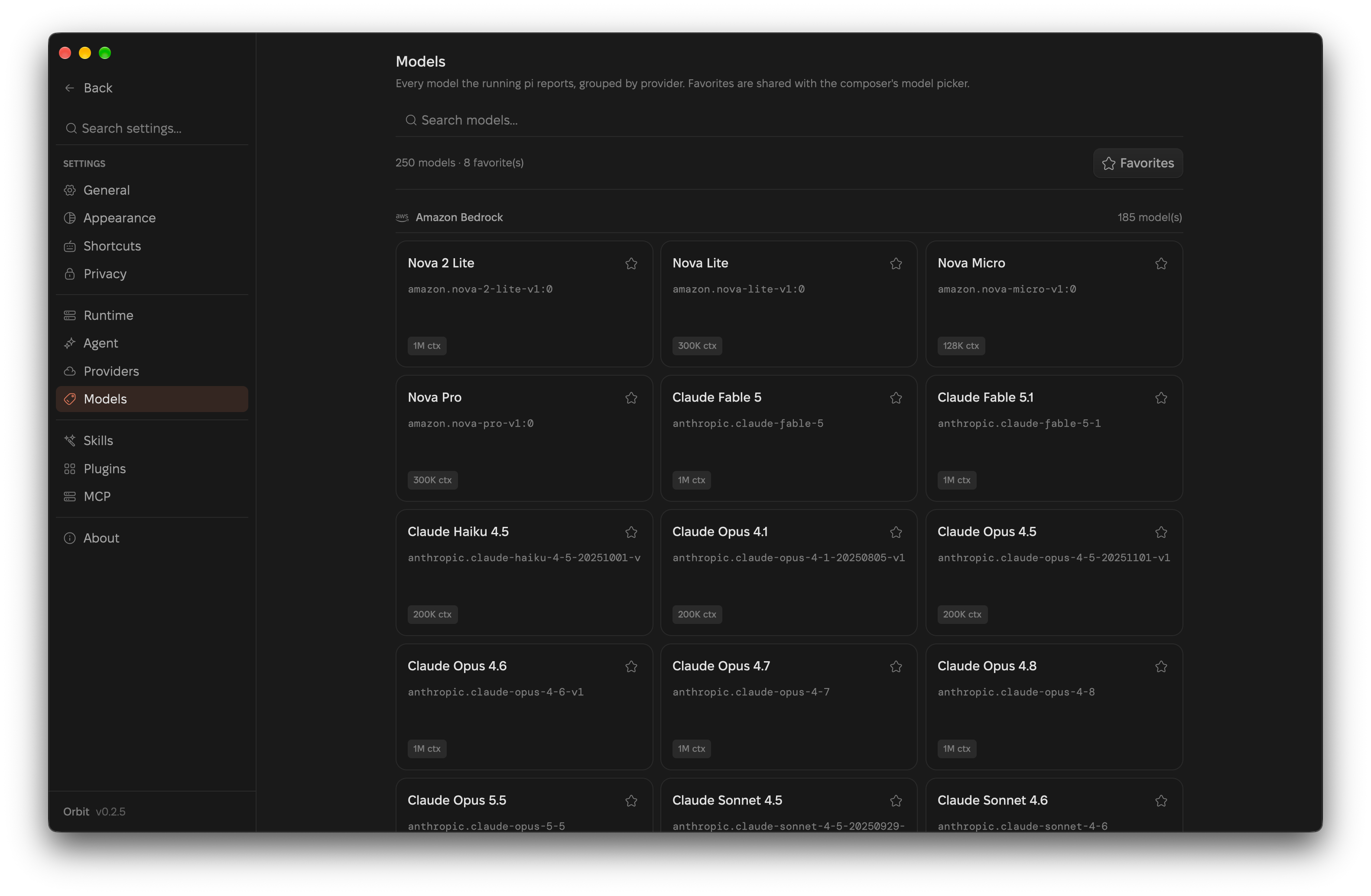The image size is (1371, 896).
Task: Favorite Claude Haiku 4.5 with its star
Action: pyautogui.click(x=631, y=532)
